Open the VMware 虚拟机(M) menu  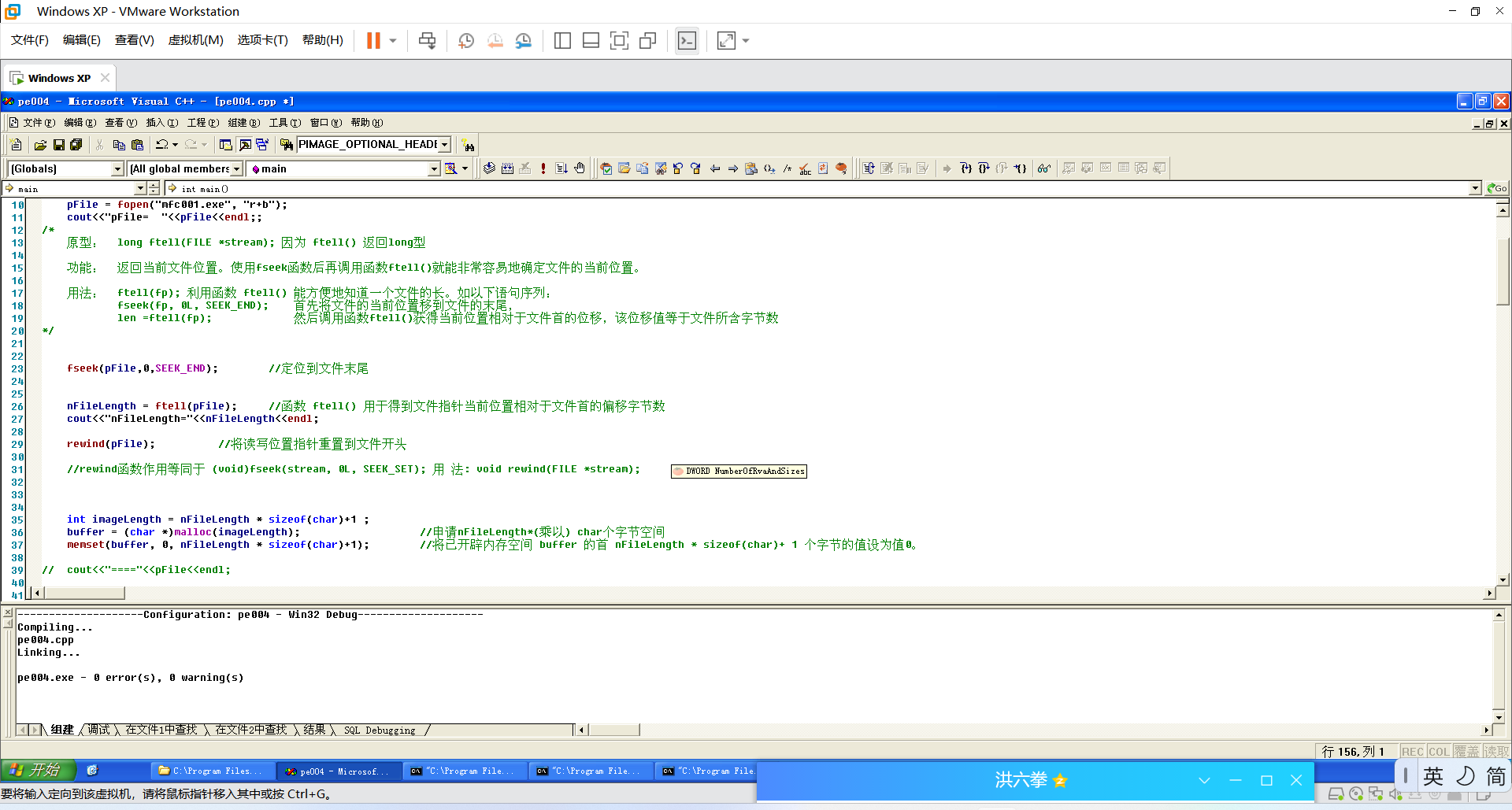tap(196, 40)
